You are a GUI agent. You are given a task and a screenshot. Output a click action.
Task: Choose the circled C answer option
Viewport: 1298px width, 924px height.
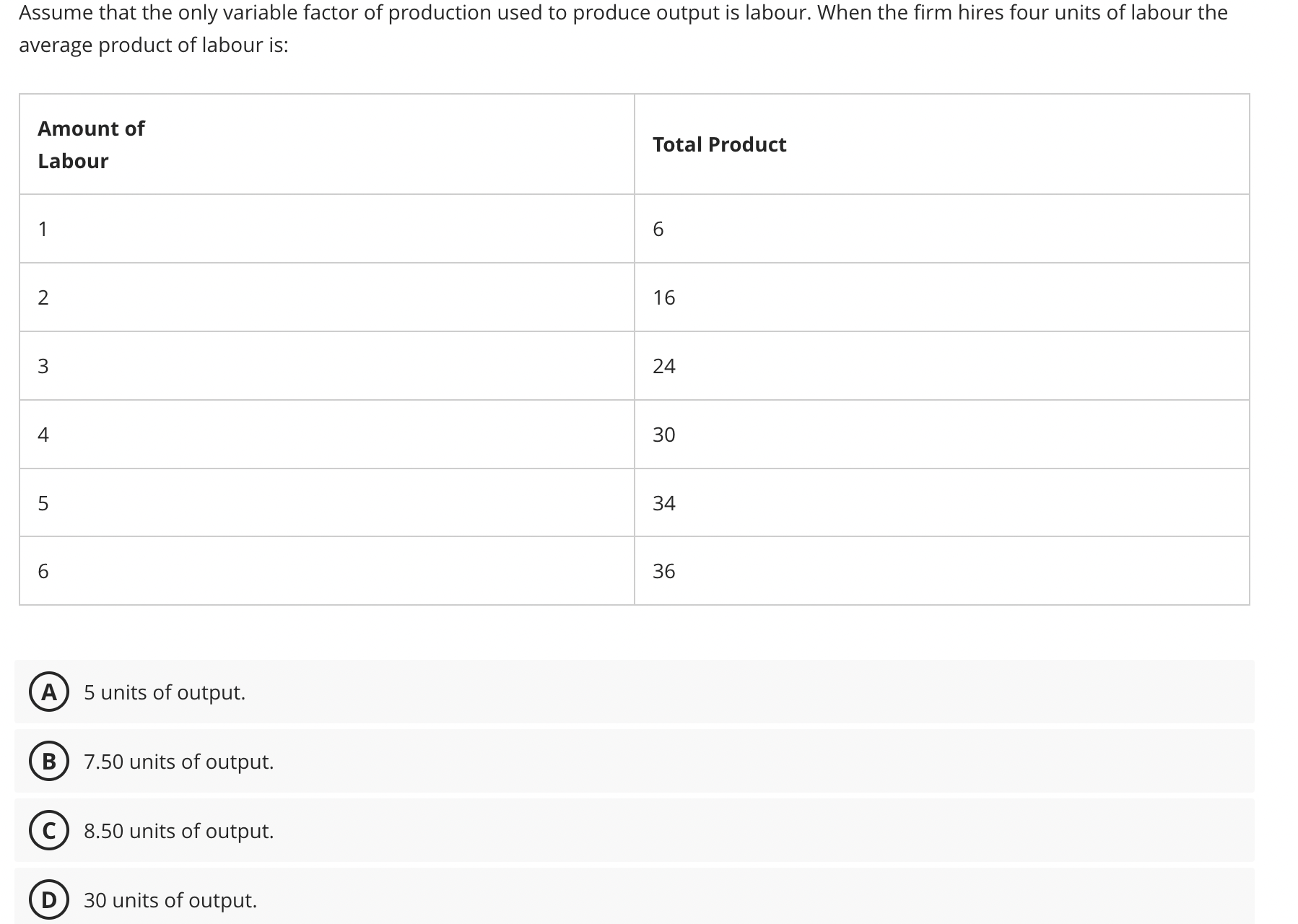49,831
